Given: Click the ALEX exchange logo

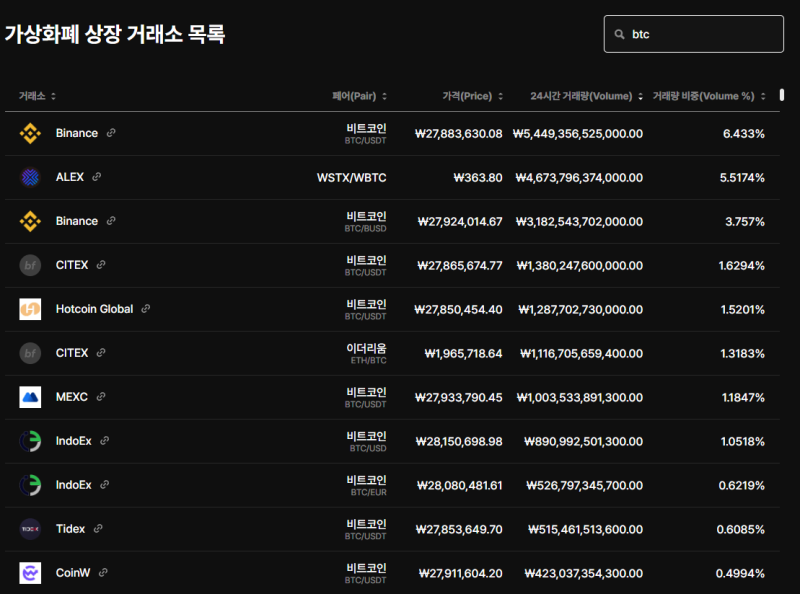Looking at the screenshot, I should click(x=30, y=178).
